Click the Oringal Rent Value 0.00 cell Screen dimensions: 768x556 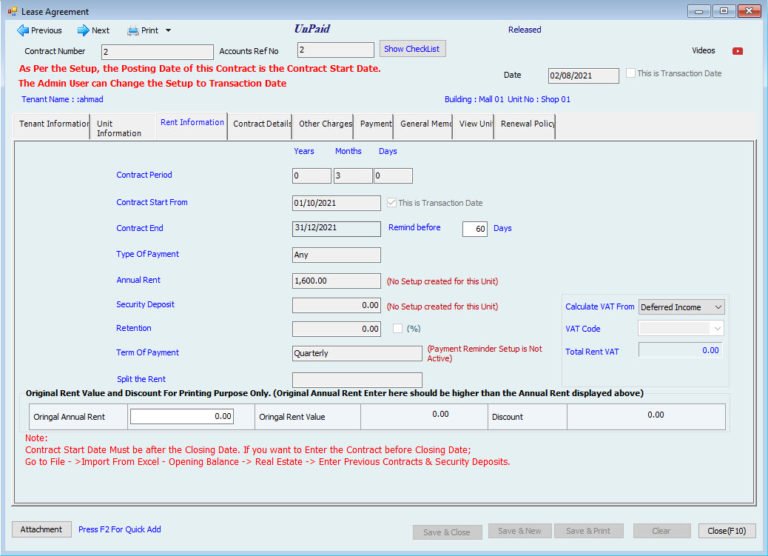[x=424, y=416]
